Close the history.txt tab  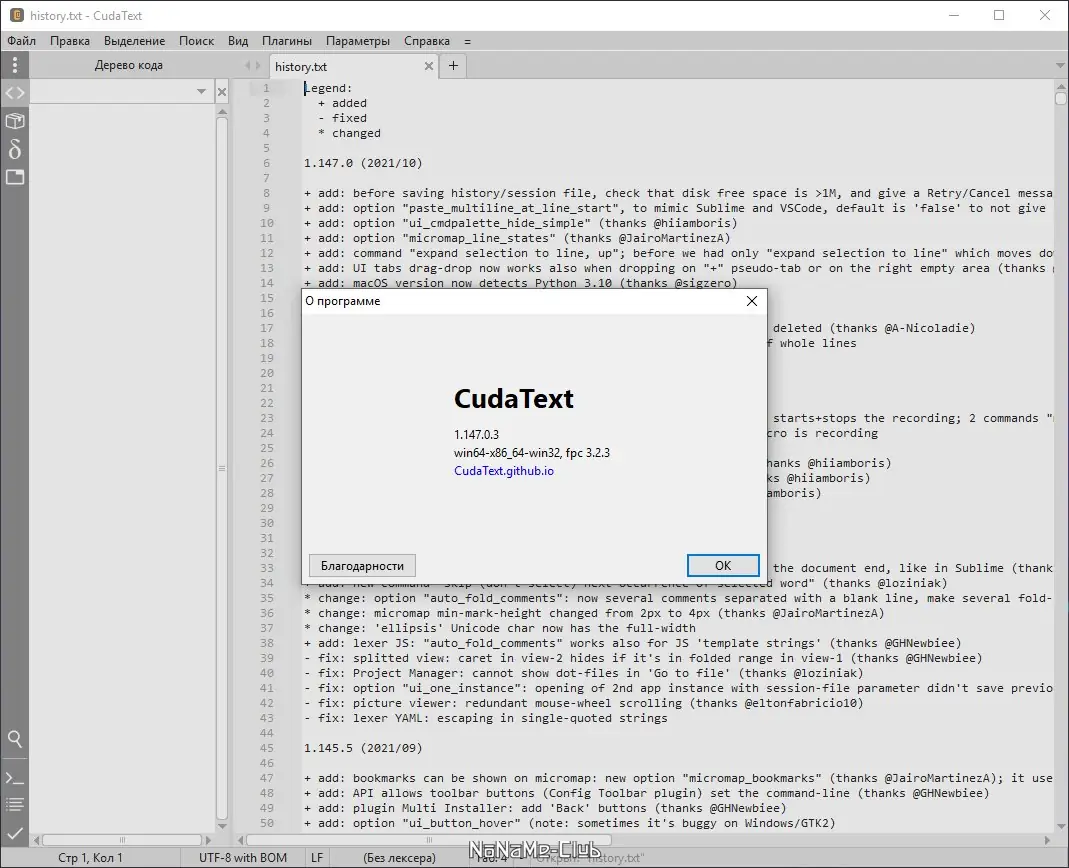429,66
